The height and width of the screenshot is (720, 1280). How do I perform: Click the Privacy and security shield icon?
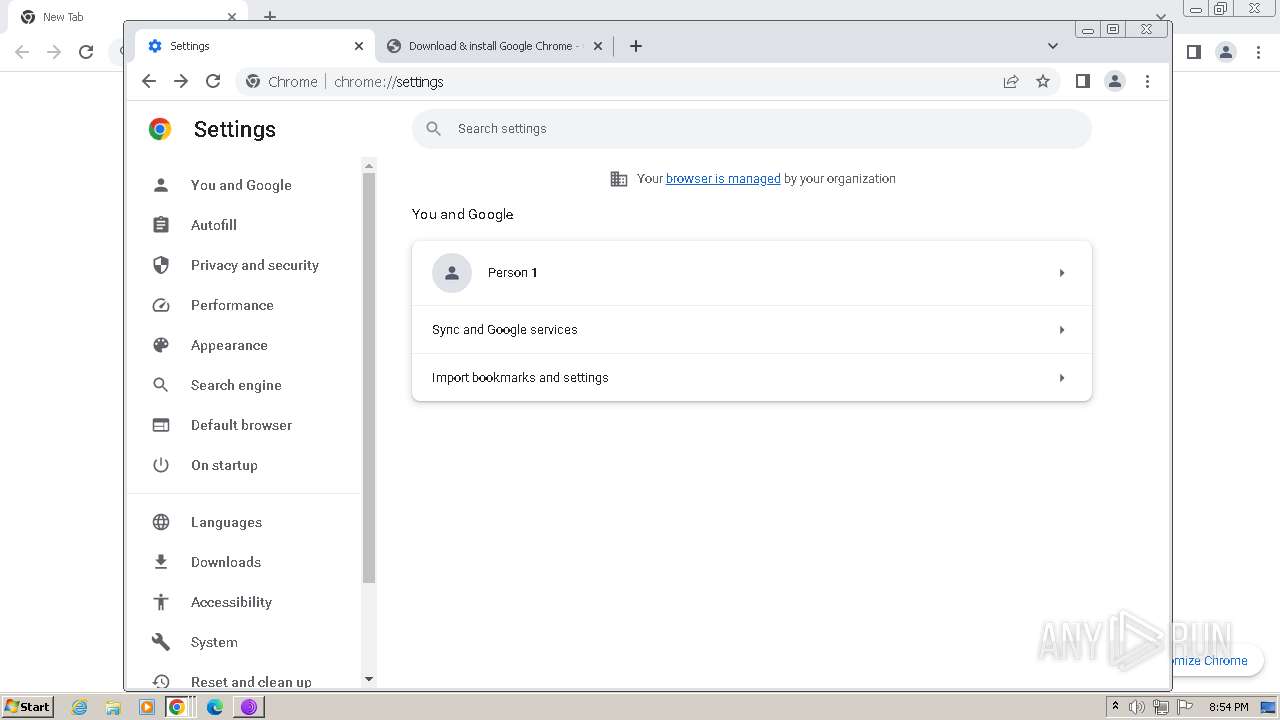click(x=160, y=265)
